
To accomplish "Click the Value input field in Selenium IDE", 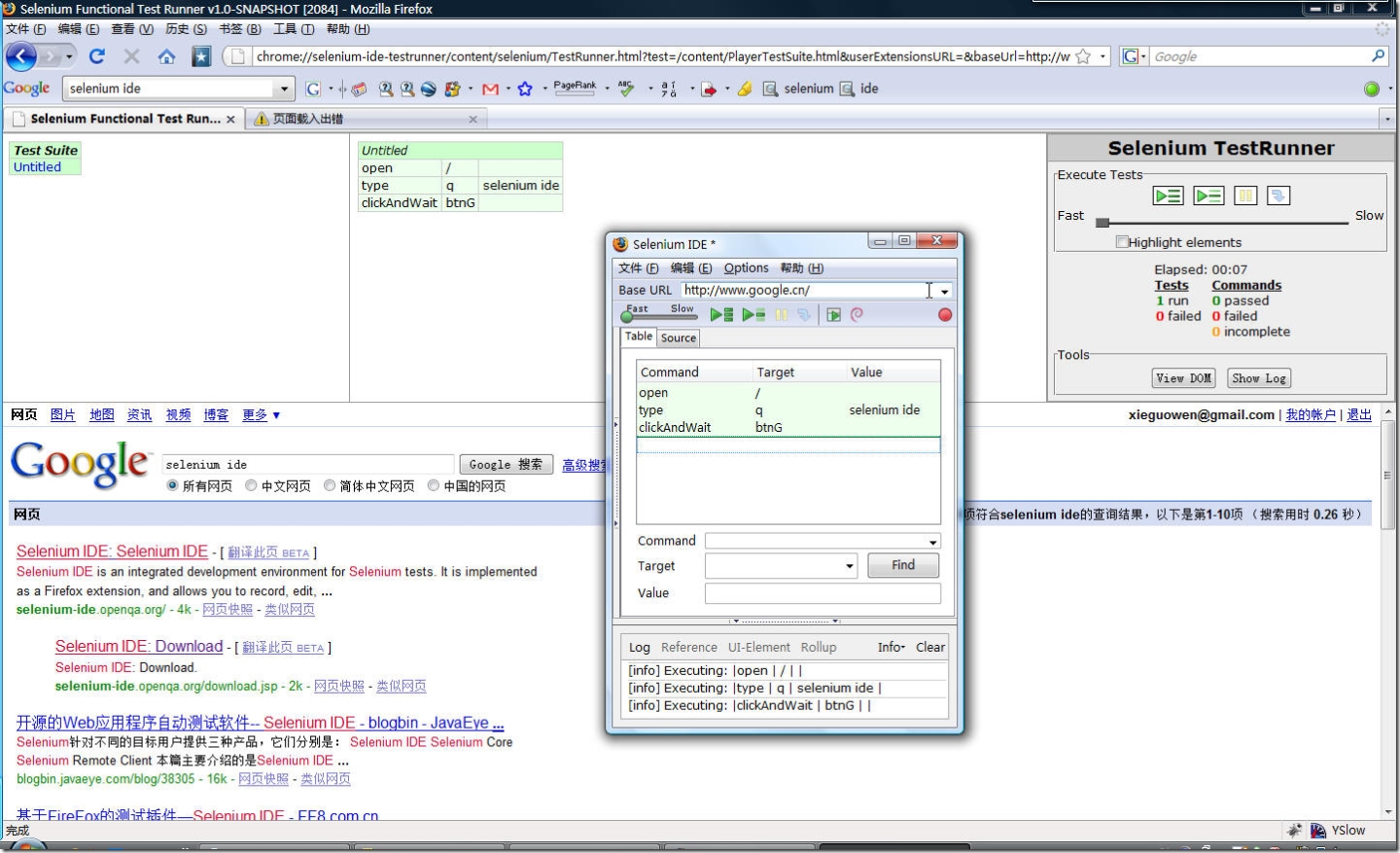I will [x=822, y=593].
